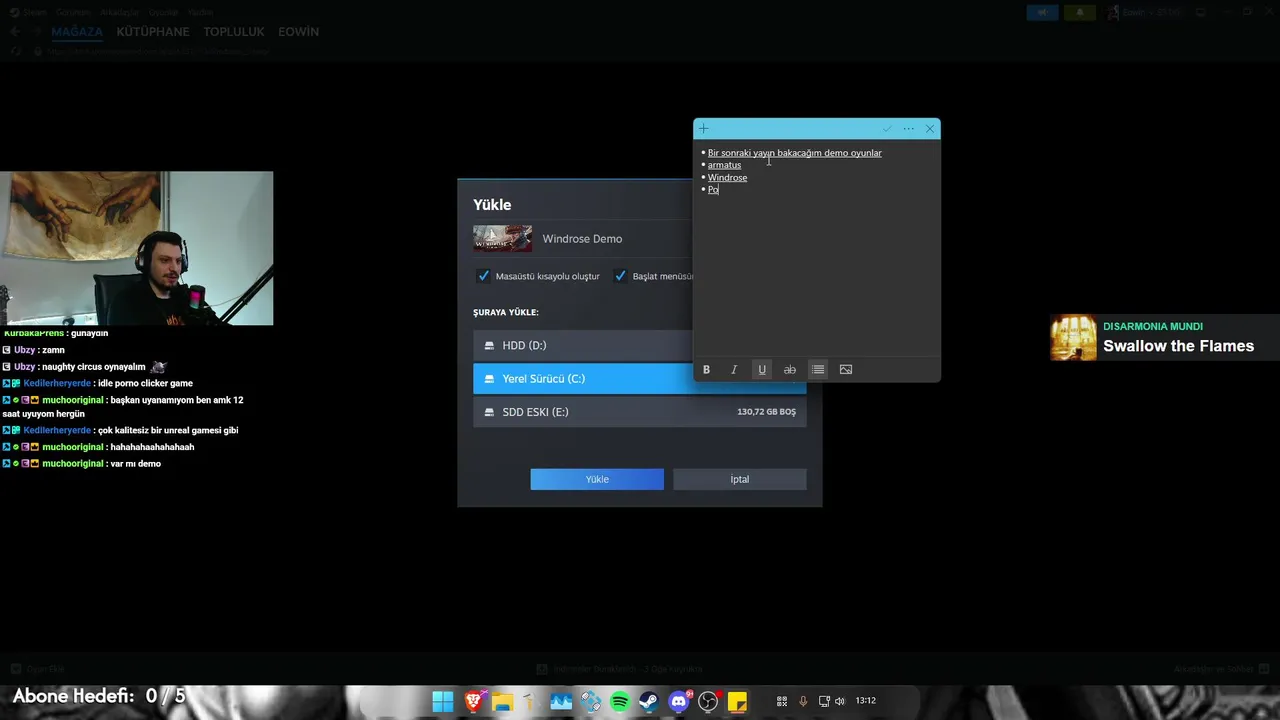Click 'Bir sonraki yayın bakacağım demo oyunlar' line
This screenshot has width=1280, height=720.
[795, 153]
